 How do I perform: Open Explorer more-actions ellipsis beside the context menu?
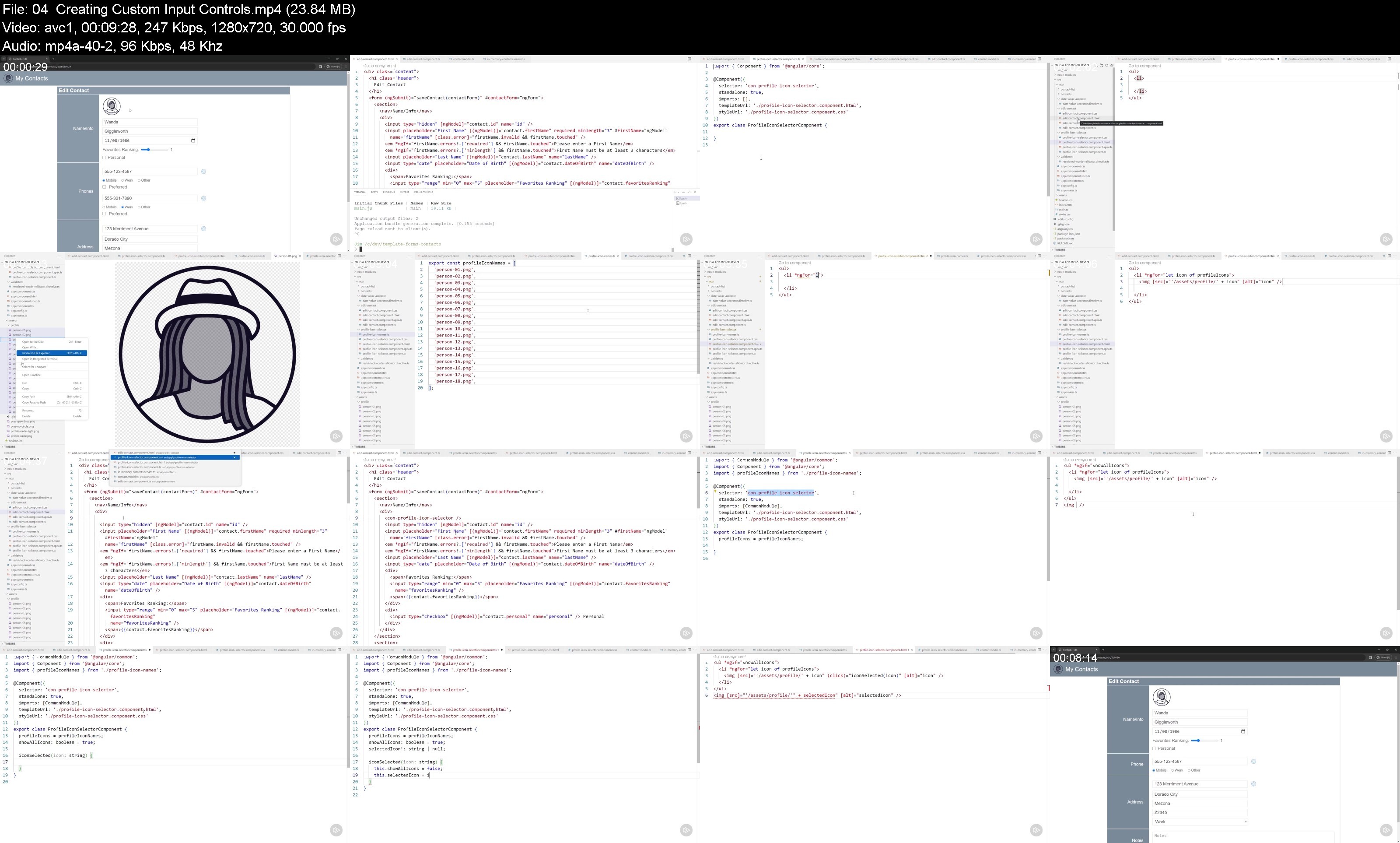61,256
